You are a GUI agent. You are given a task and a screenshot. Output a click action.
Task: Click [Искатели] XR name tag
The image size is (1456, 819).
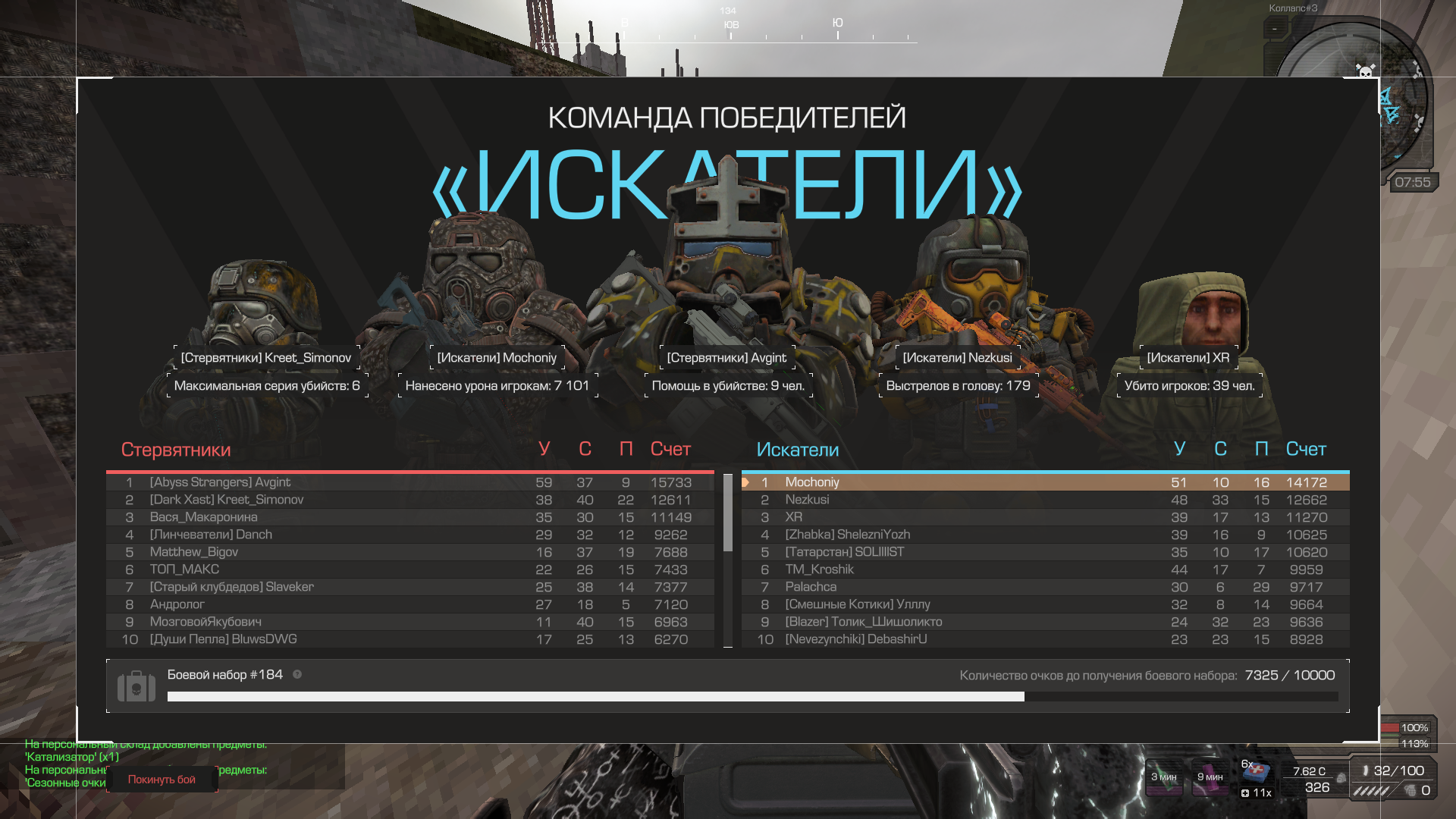click(1188, 357)
